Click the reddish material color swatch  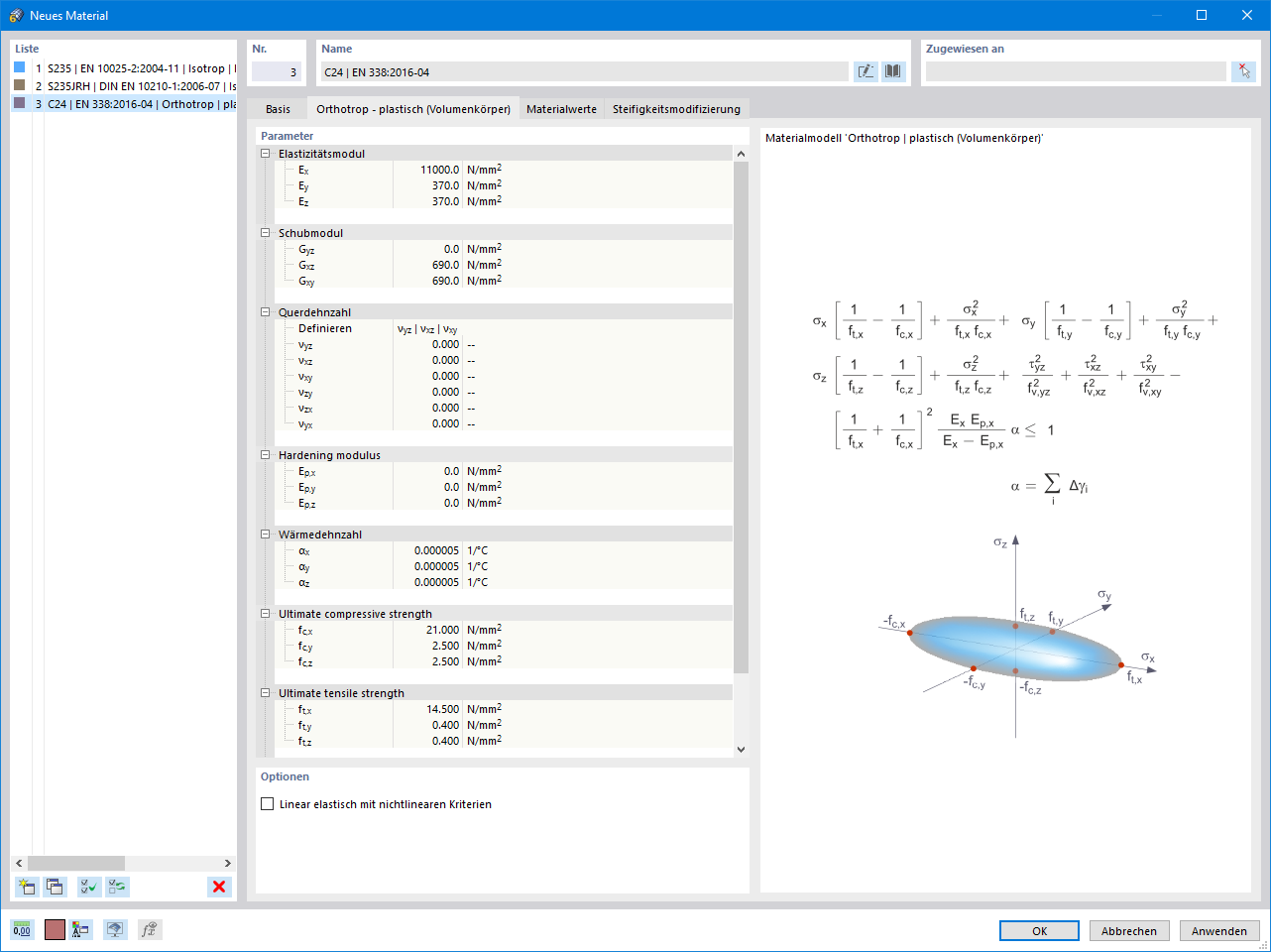(55, 929)
